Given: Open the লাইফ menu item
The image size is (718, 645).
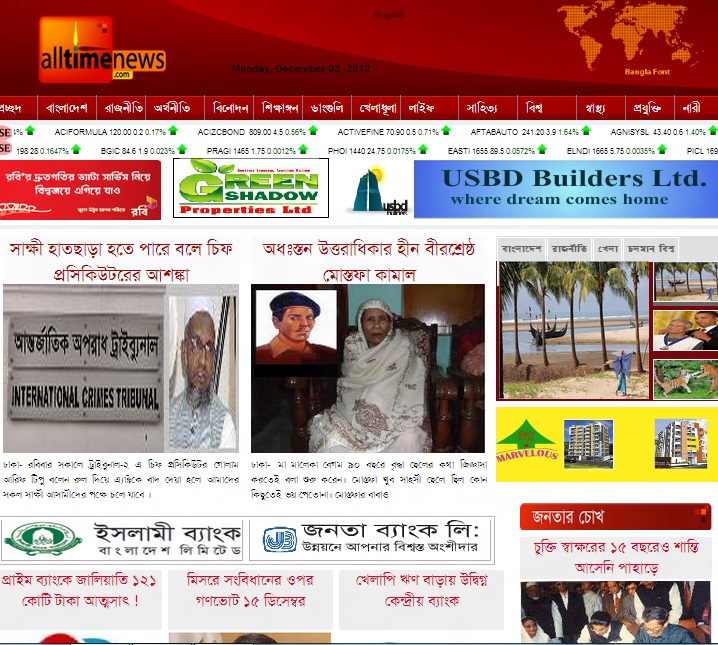Looking at the screenshot, I should pos(421,108).
